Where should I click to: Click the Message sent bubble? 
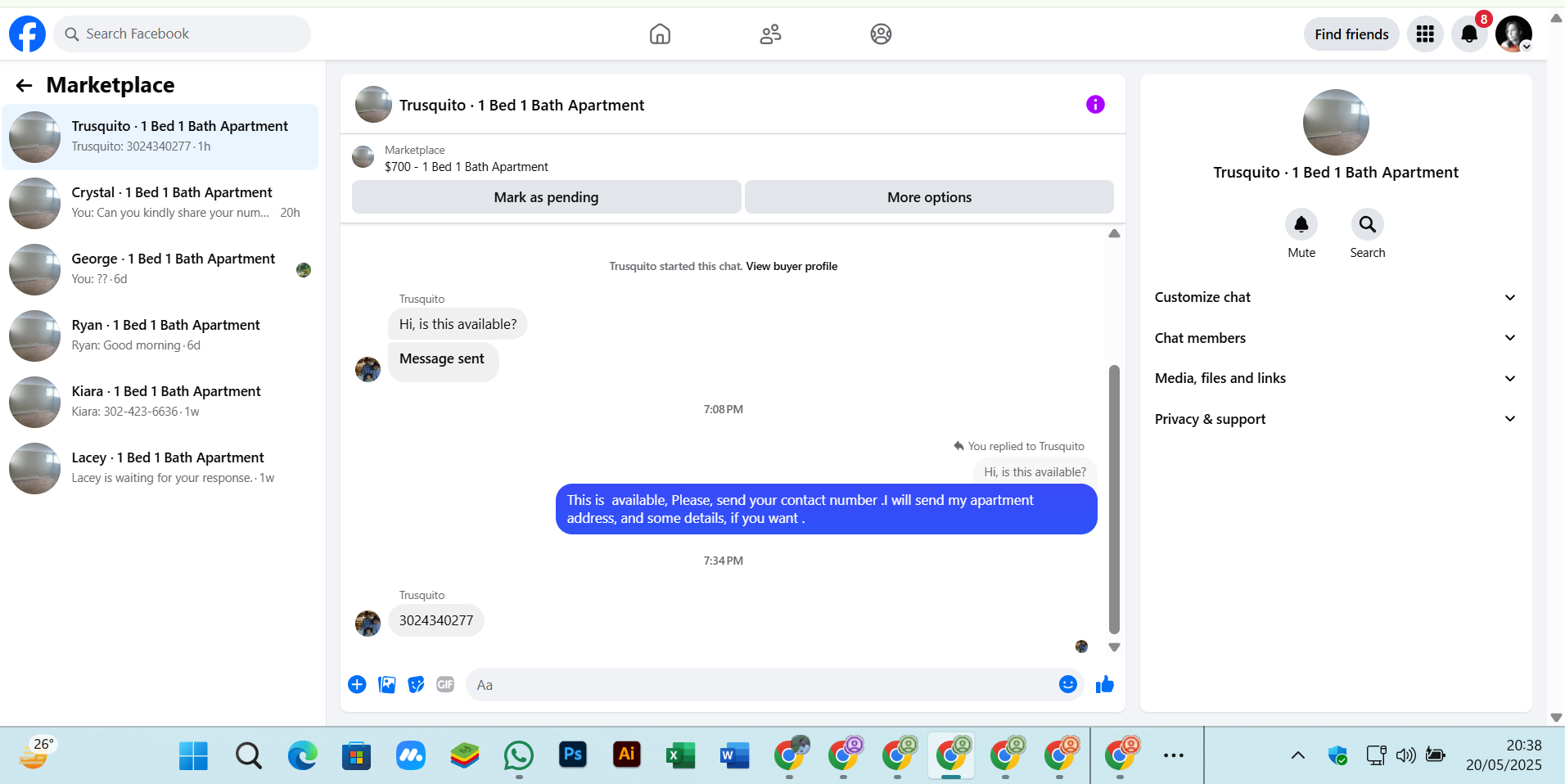coord(442,361)
